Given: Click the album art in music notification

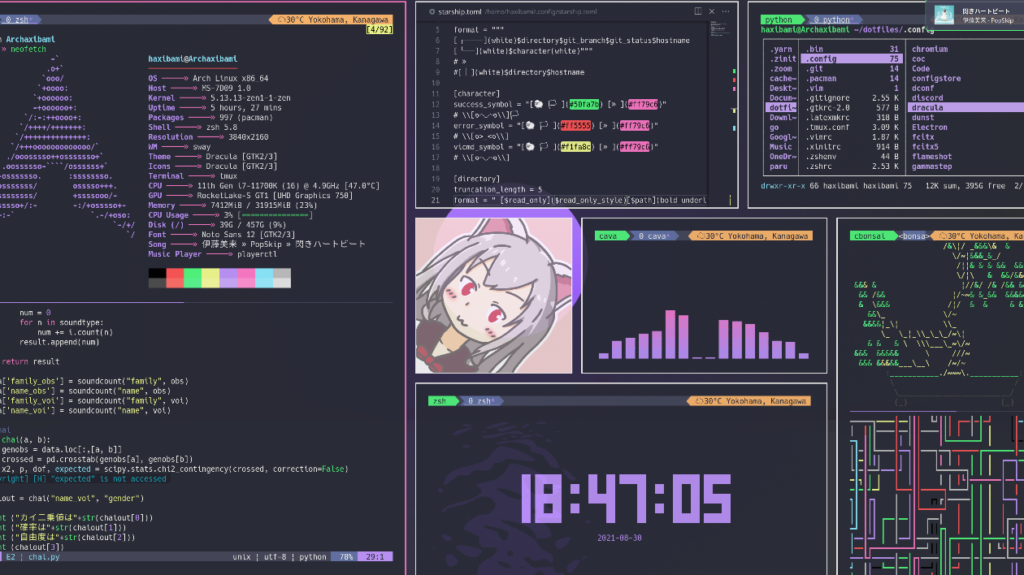Looking at the screenshot, I should click(x=944, y=14).
